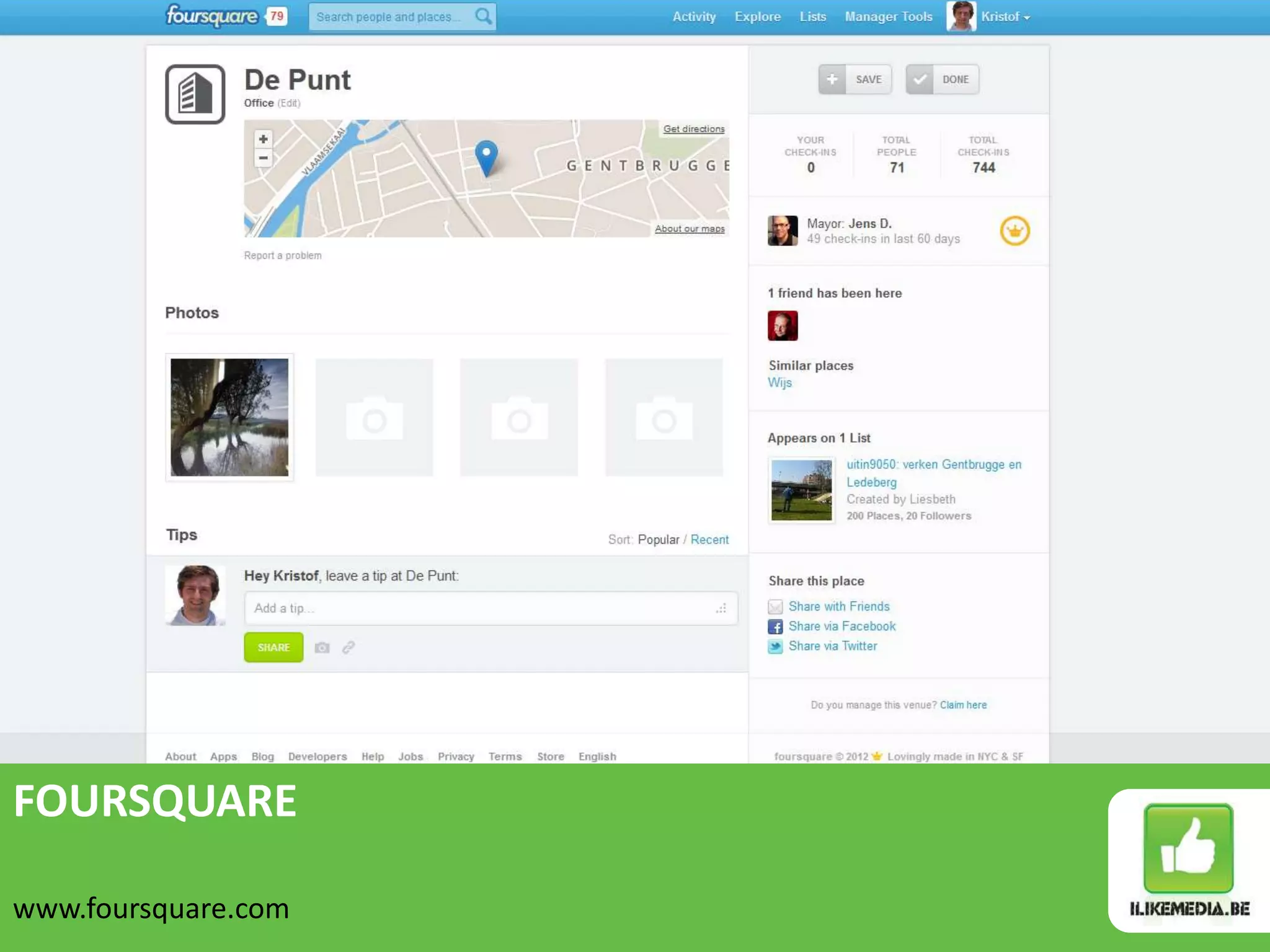Click the footer crown icon
This screenshot has width=1270, height=952.
click(x=877, y=756)
